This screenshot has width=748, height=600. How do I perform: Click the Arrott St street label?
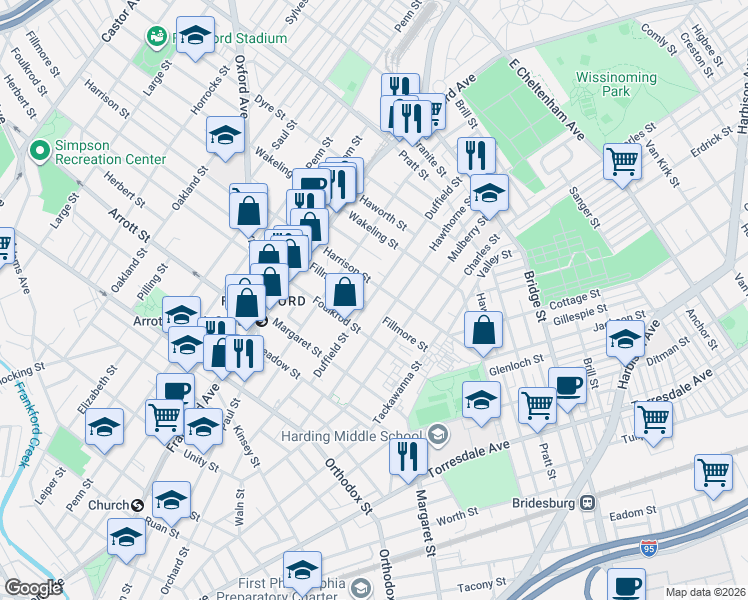[x=130, y=225]
